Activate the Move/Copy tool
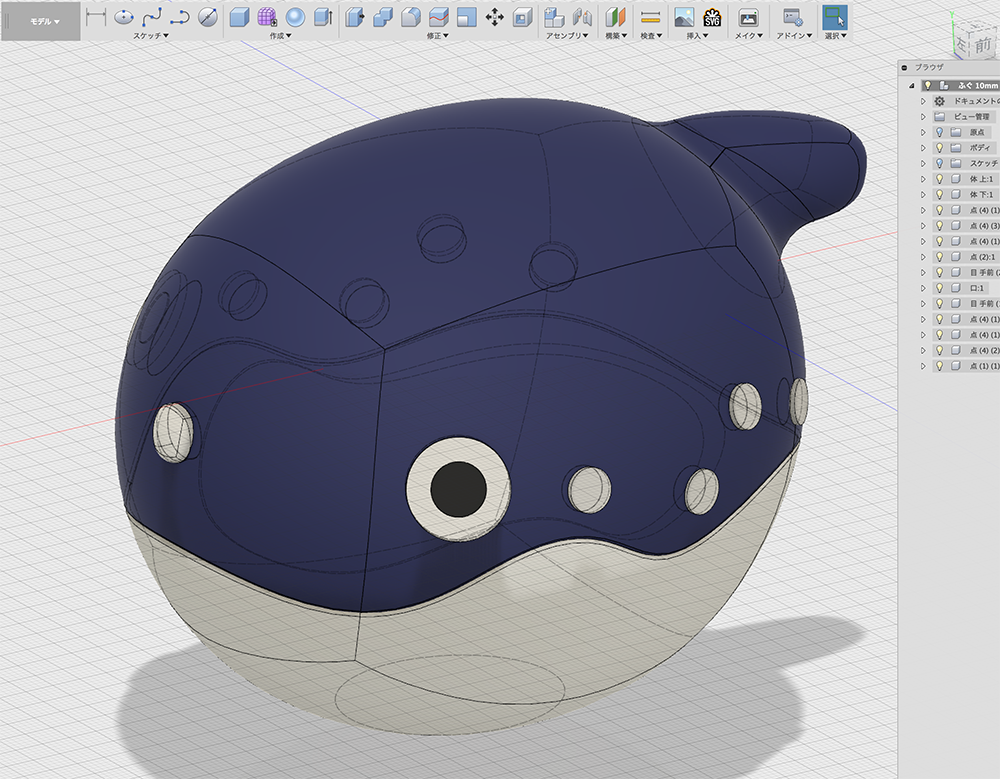Screen dimensions: 1000x779 (494, 17)
